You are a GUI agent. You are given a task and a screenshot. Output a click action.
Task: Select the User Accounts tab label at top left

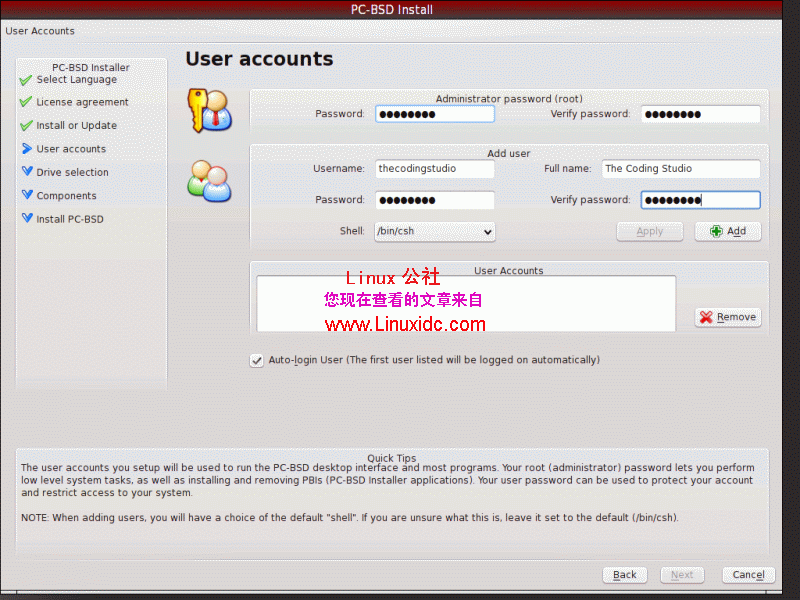pyautogui.click(x=40, y=31)
